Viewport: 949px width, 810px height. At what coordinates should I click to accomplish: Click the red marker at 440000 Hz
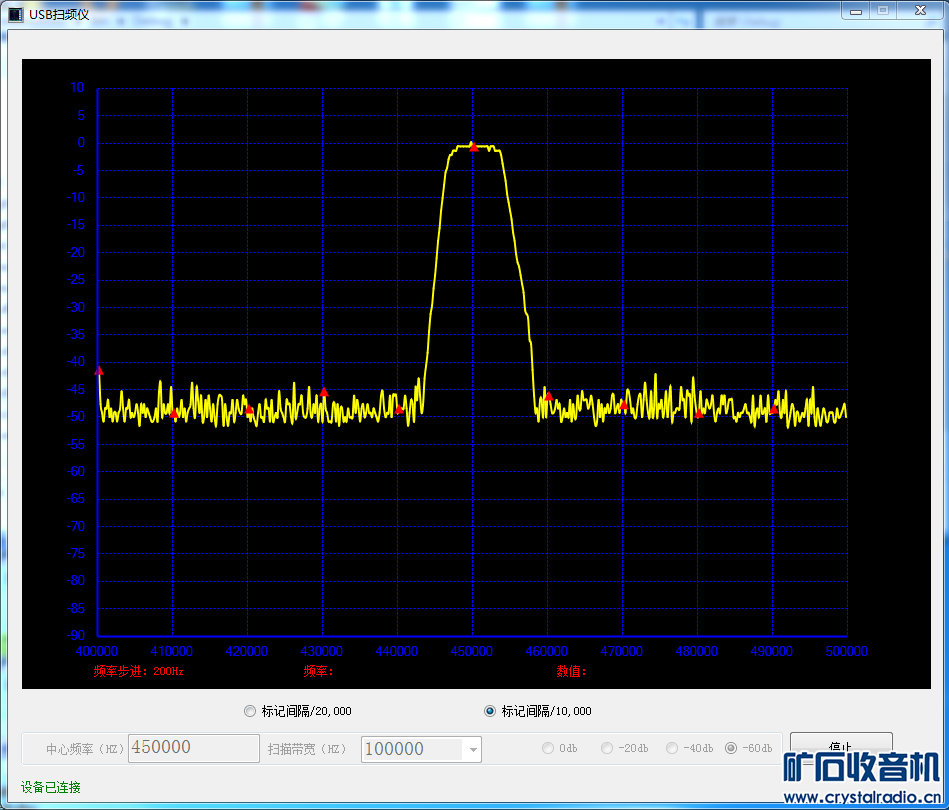pyautogui.click(x=399, y=409)
